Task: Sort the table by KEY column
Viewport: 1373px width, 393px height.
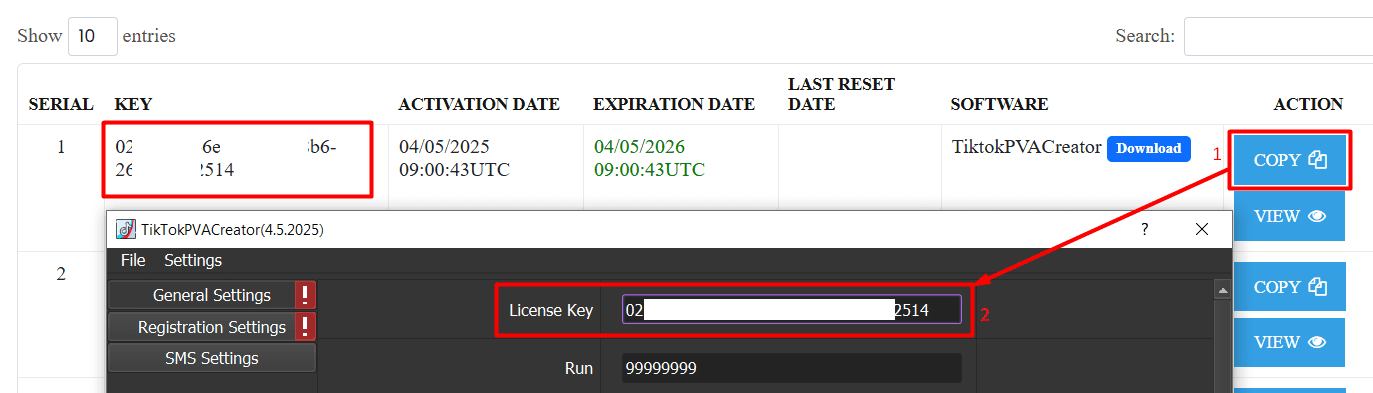Action: pyautogui.click(x=133, y=104)
